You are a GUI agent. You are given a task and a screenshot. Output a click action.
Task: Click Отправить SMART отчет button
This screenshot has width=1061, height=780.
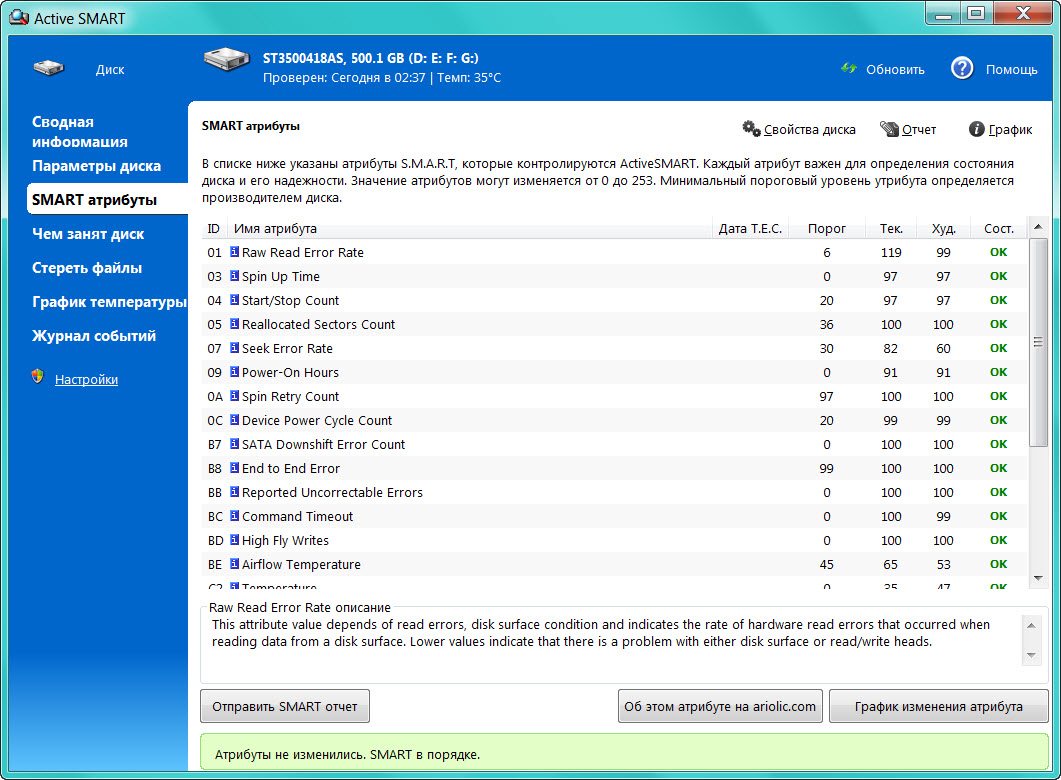click(x=285, y=706)
